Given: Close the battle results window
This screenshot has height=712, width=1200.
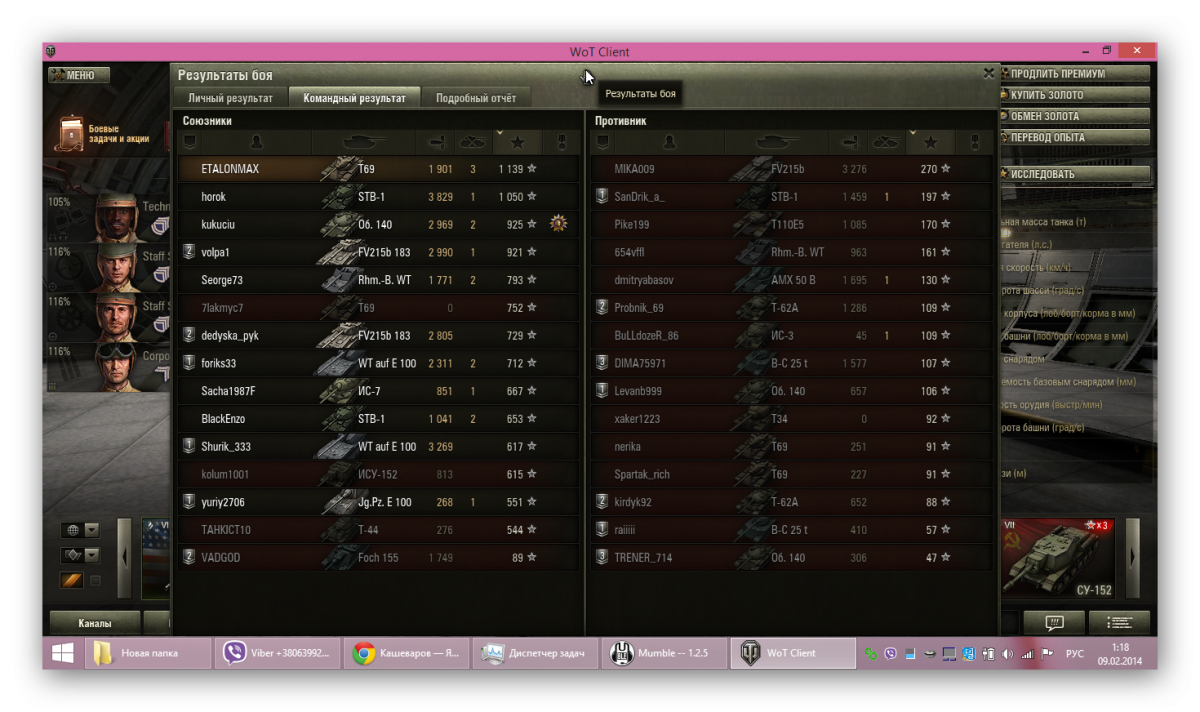Looking at the screenshot, I should (988, 73).
